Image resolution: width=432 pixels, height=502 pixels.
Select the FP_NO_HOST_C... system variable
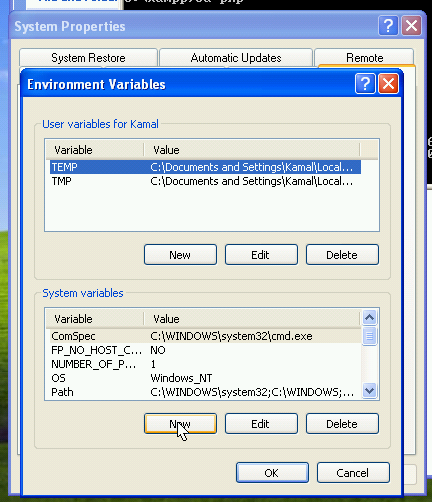tap(205, 350)
